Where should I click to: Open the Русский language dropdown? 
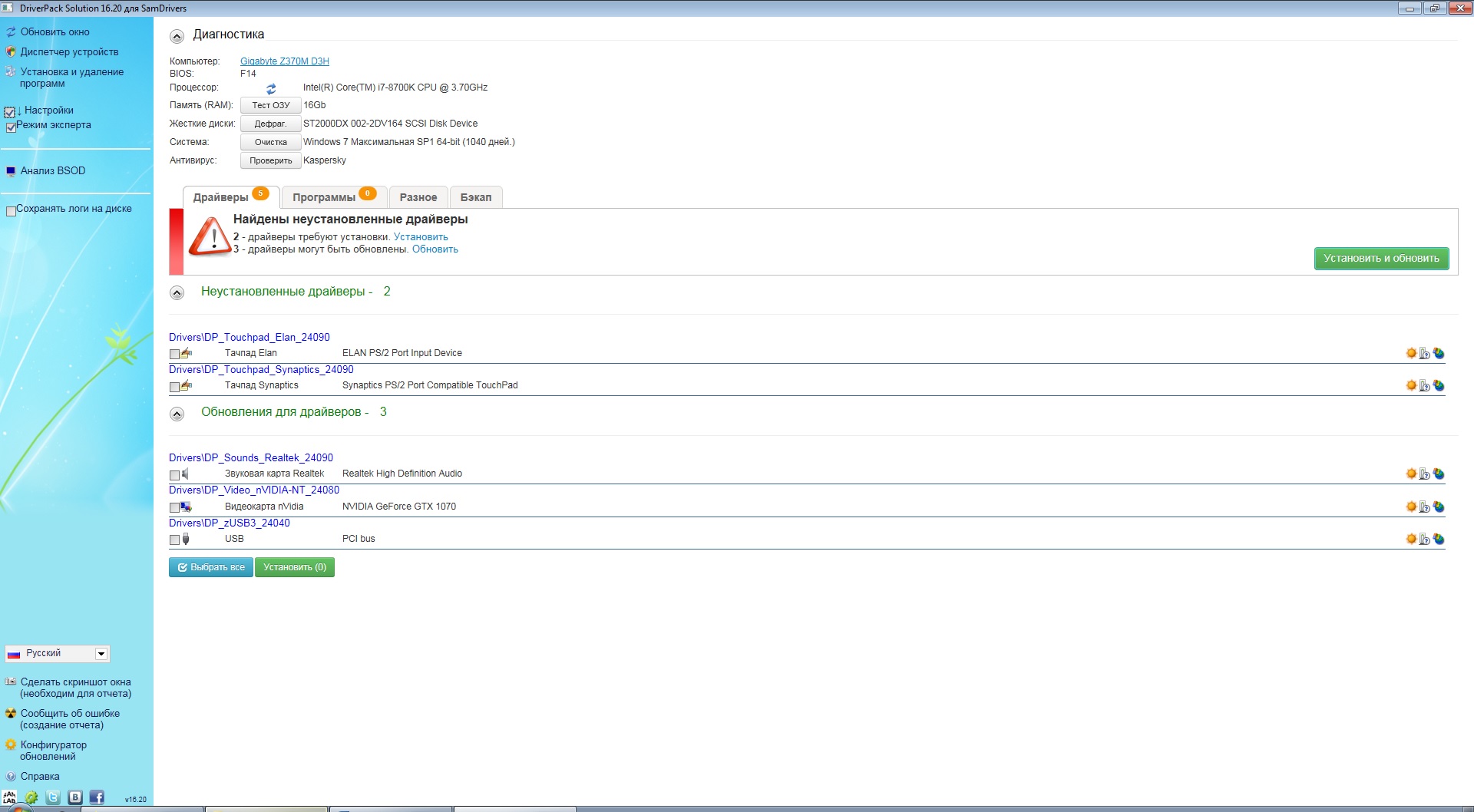click(58, 653)
